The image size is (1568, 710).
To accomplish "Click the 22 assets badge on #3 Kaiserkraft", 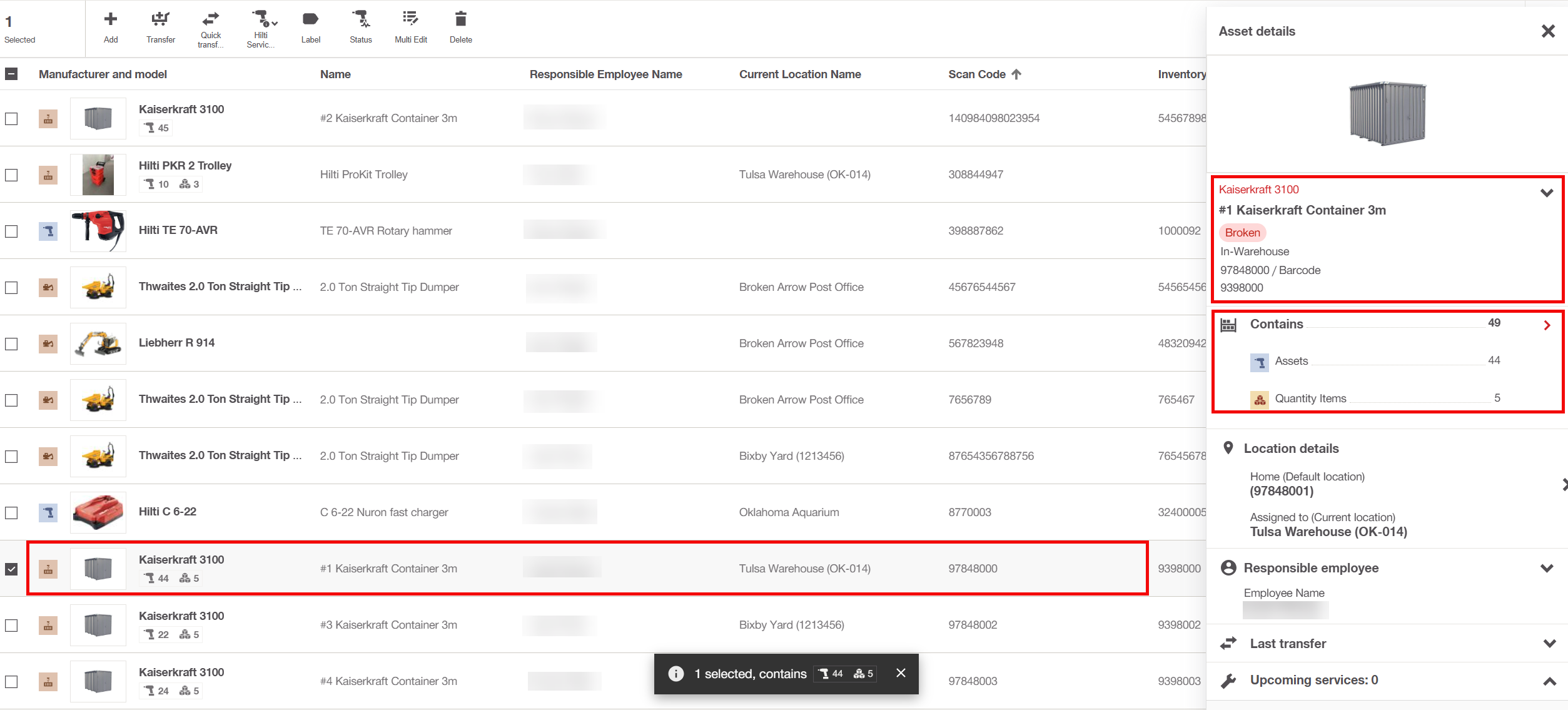I will (x=156, y=635).
